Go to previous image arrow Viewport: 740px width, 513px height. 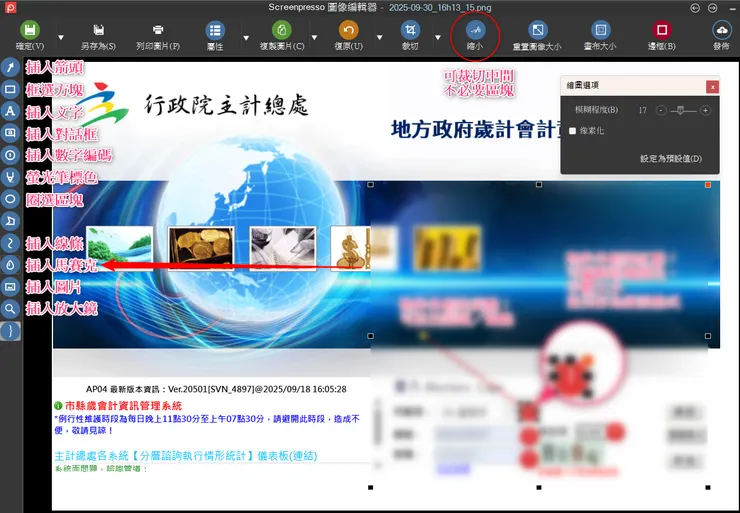[x=695, y=8]
